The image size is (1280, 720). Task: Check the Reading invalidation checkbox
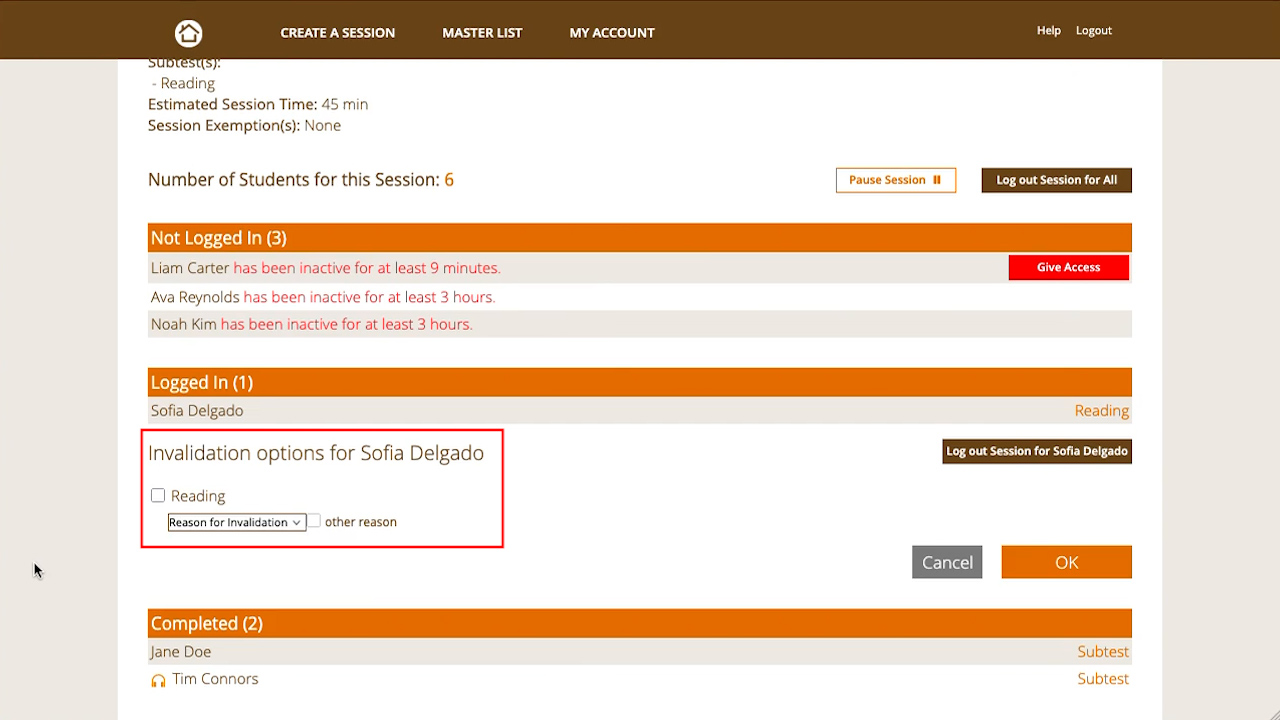point(158,496)
